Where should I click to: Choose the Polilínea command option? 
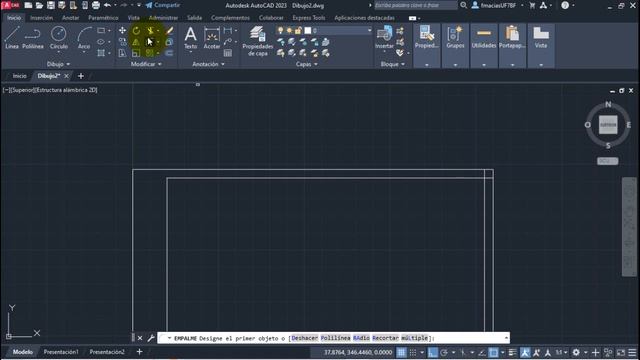tap(336, 338)
